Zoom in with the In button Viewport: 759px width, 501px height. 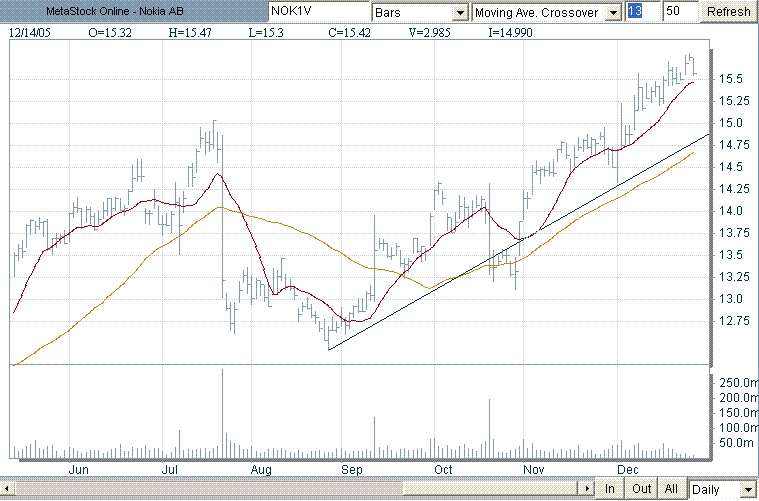pyautogui.click(x=609, y=489)
